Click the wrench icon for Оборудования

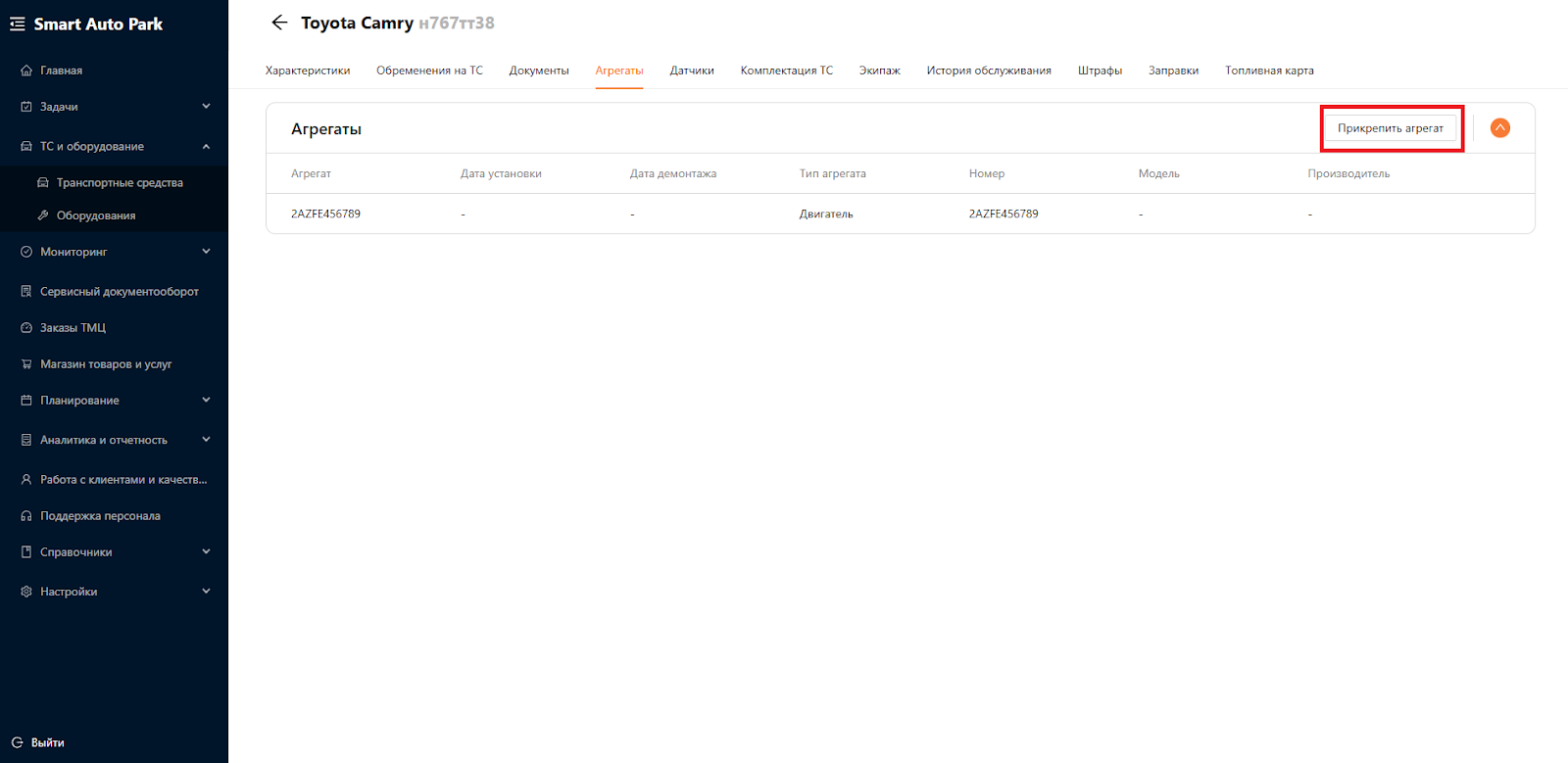43,215
